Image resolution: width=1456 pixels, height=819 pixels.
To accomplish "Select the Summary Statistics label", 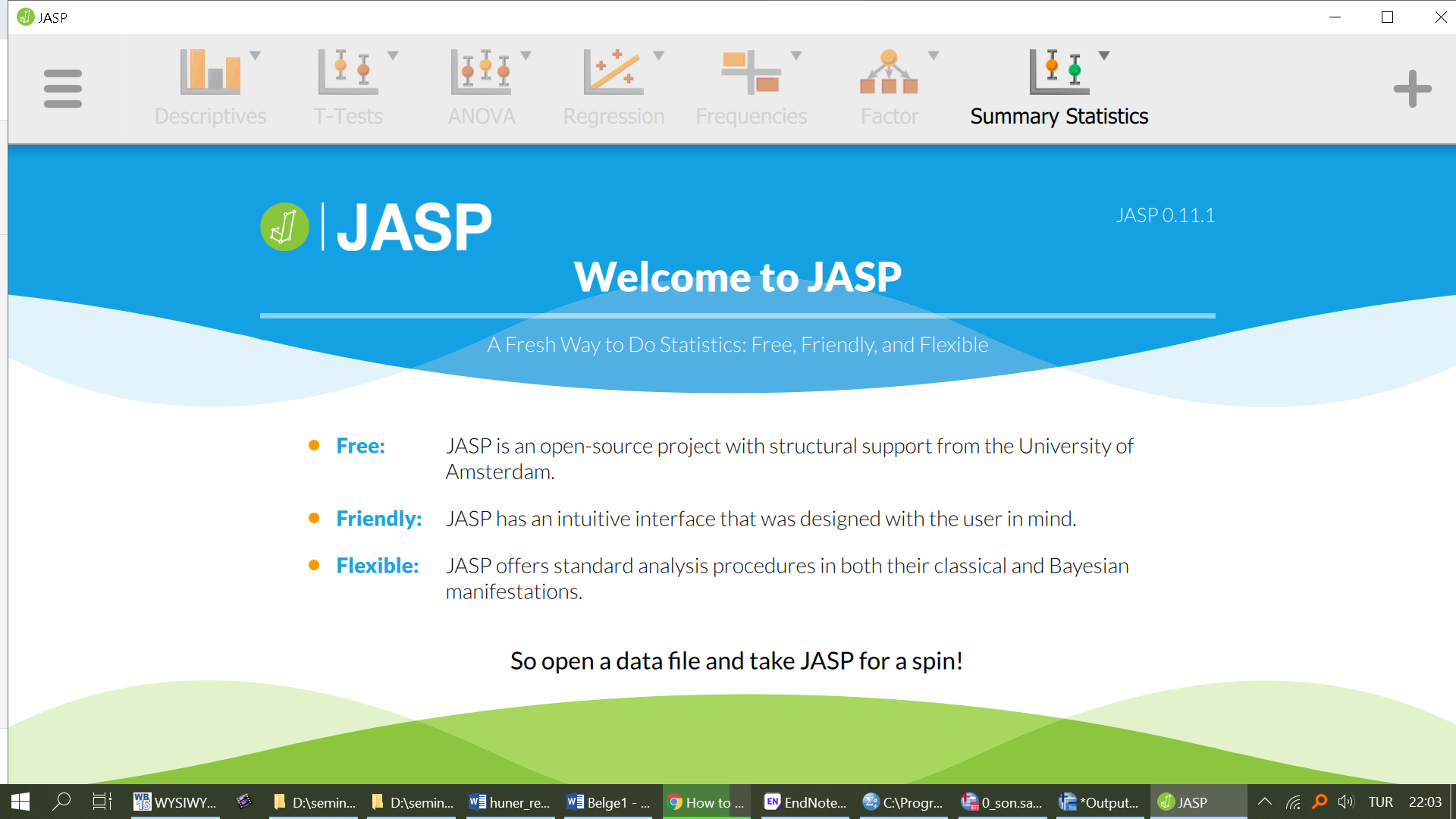I will pos(1059,116).
